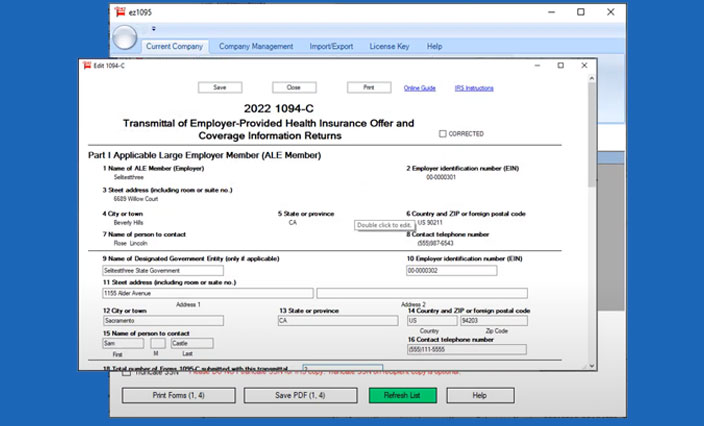The image size is (704, 426).
Task: Click the Edit 1094-C dialog title icon
Action: 87,66
